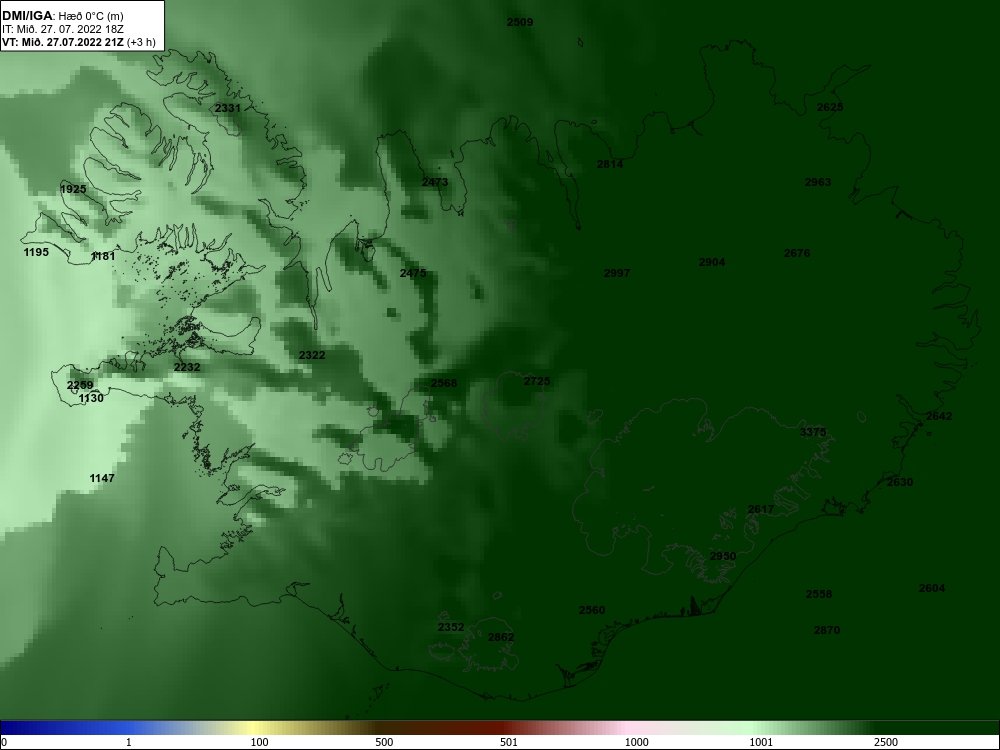Click the 1181 value on the map
The image size is (1000, 750).
[x=103, y=256]
